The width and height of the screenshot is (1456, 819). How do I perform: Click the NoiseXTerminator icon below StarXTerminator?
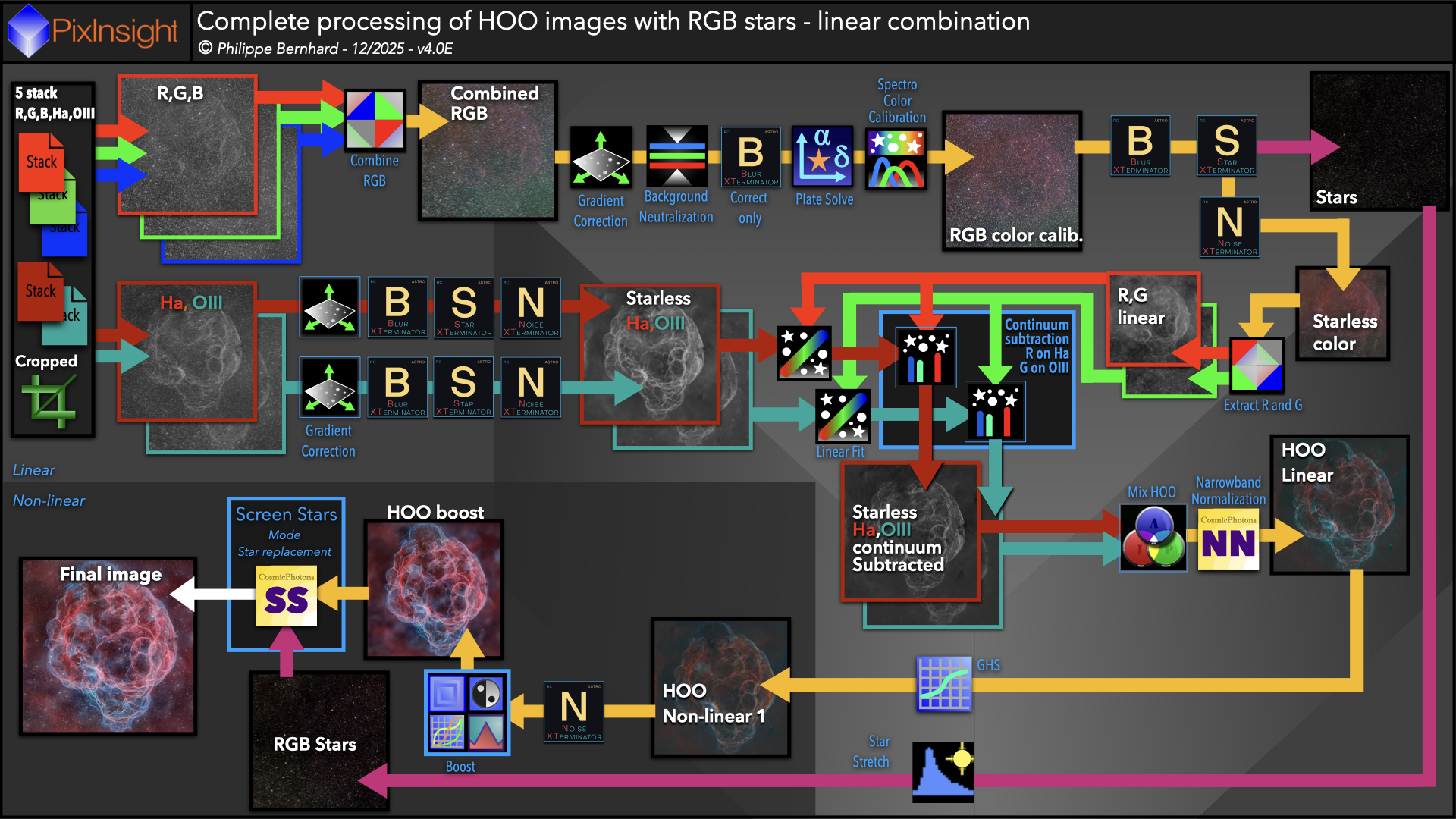(x=1229, y=227)
